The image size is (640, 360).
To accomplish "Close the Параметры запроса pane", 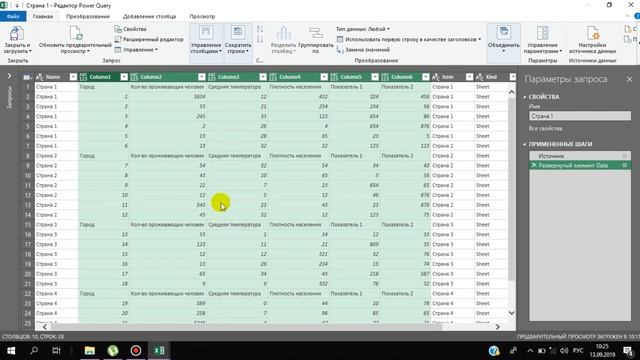I will pyautogui.click(x=629, y=79).
